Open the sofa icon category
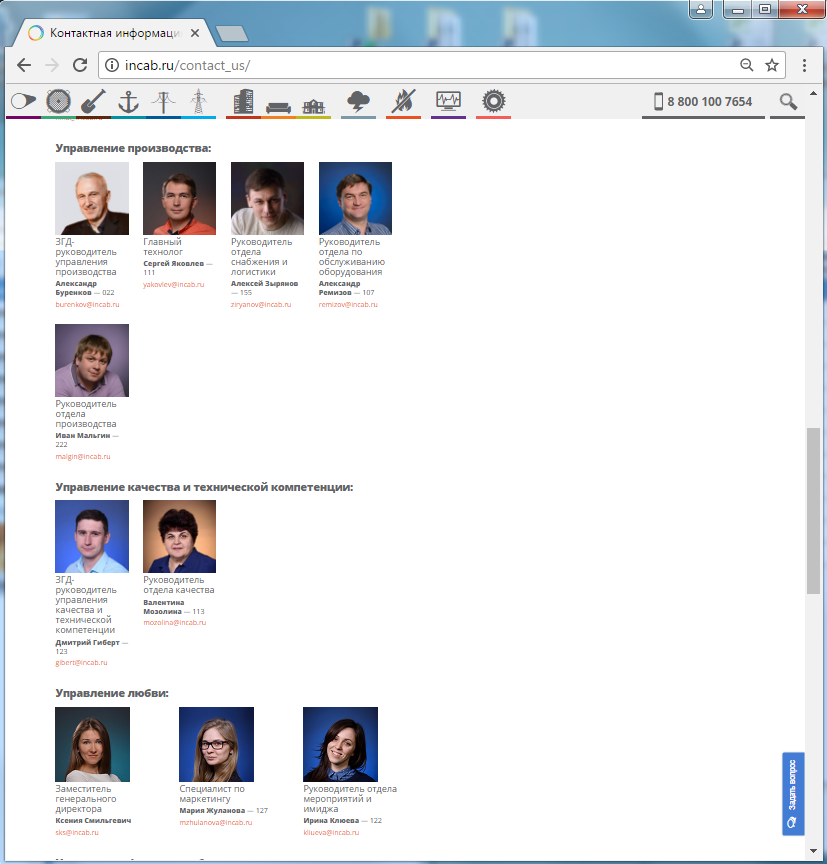 [x=278, y=103]
